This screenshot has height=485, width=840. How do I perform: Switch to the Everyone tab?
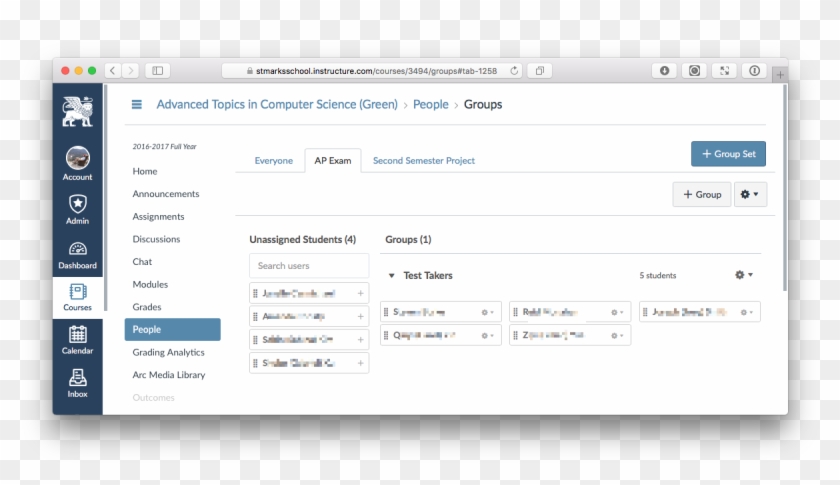[274, 160]
